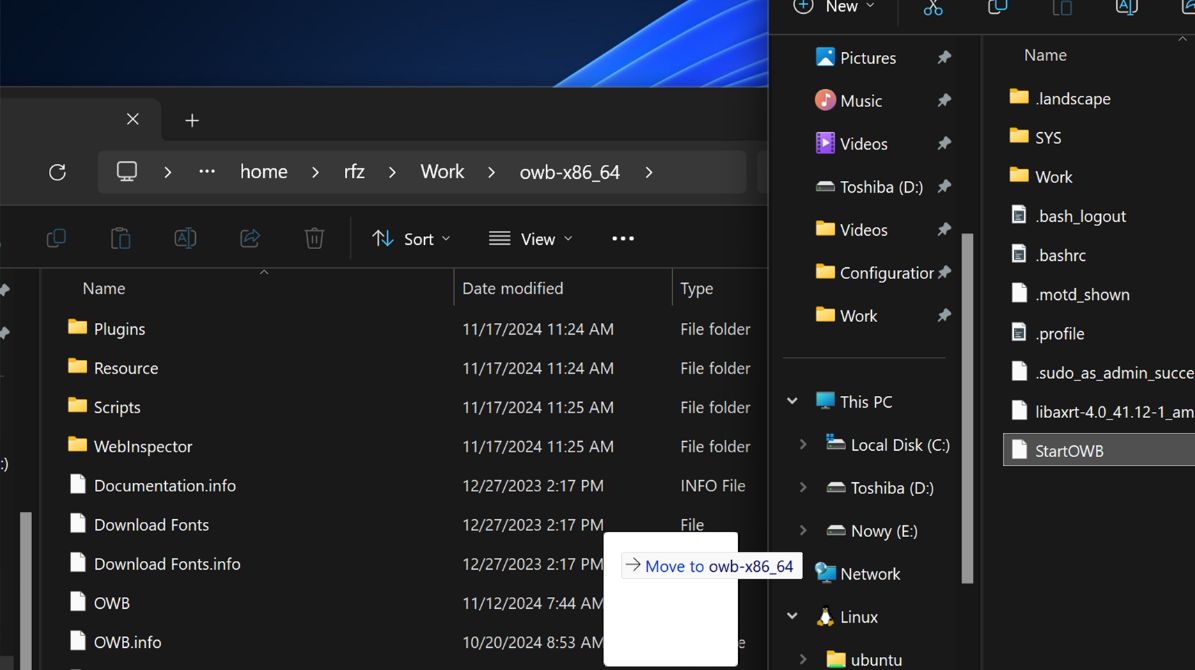Click the Paste icon in right window toolbar
The height and width of the screenshot is (670, 1195).
1062,8
